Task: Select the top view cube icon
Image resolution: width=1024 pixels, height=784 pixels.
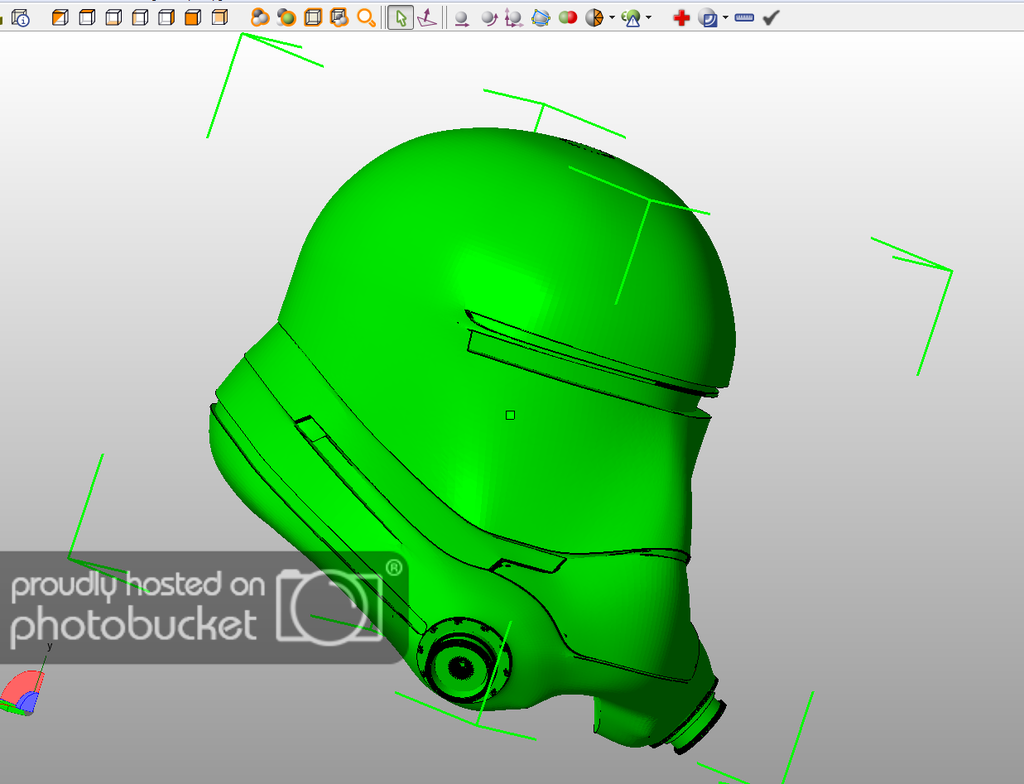Action: 87,18
